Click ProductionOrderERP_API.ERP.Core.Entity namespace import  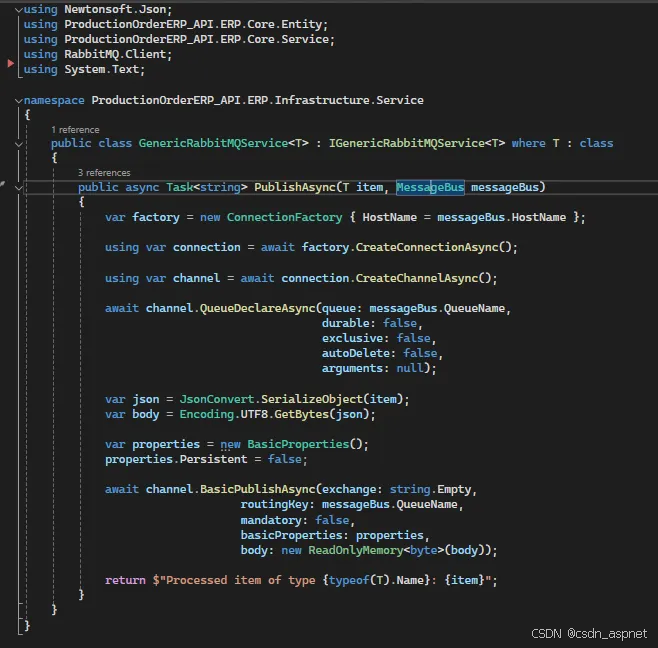[196, 24]
